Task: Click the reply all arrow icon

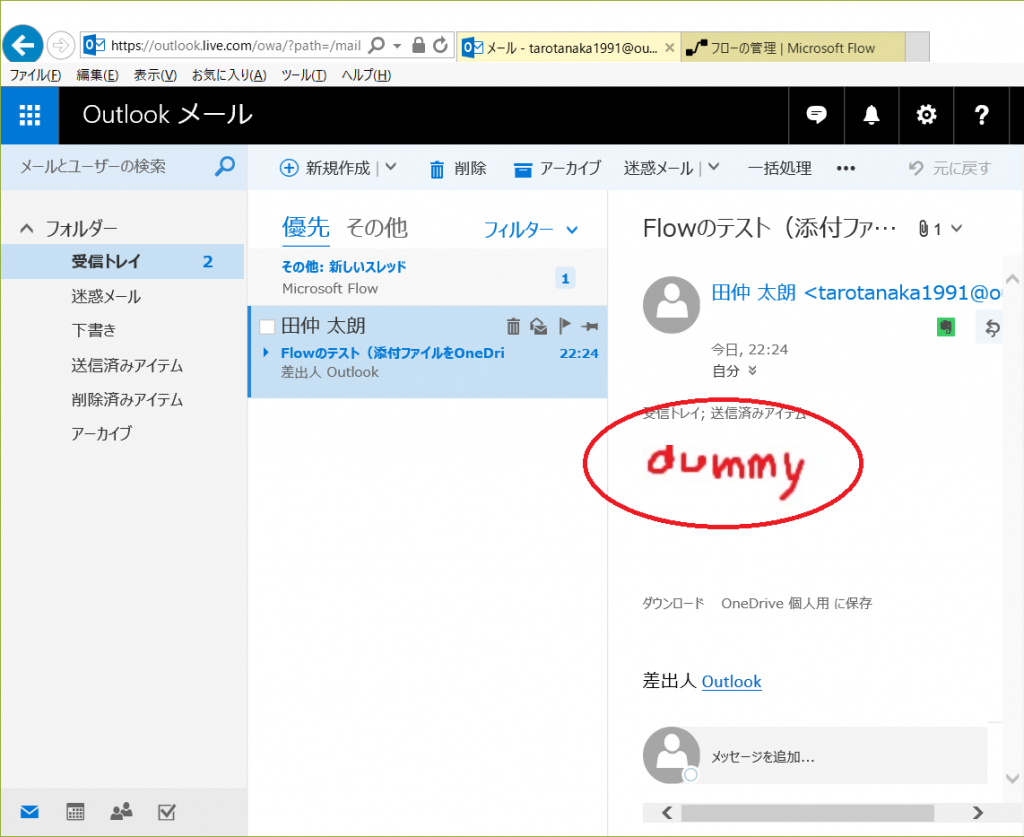Action: [991, 327]
